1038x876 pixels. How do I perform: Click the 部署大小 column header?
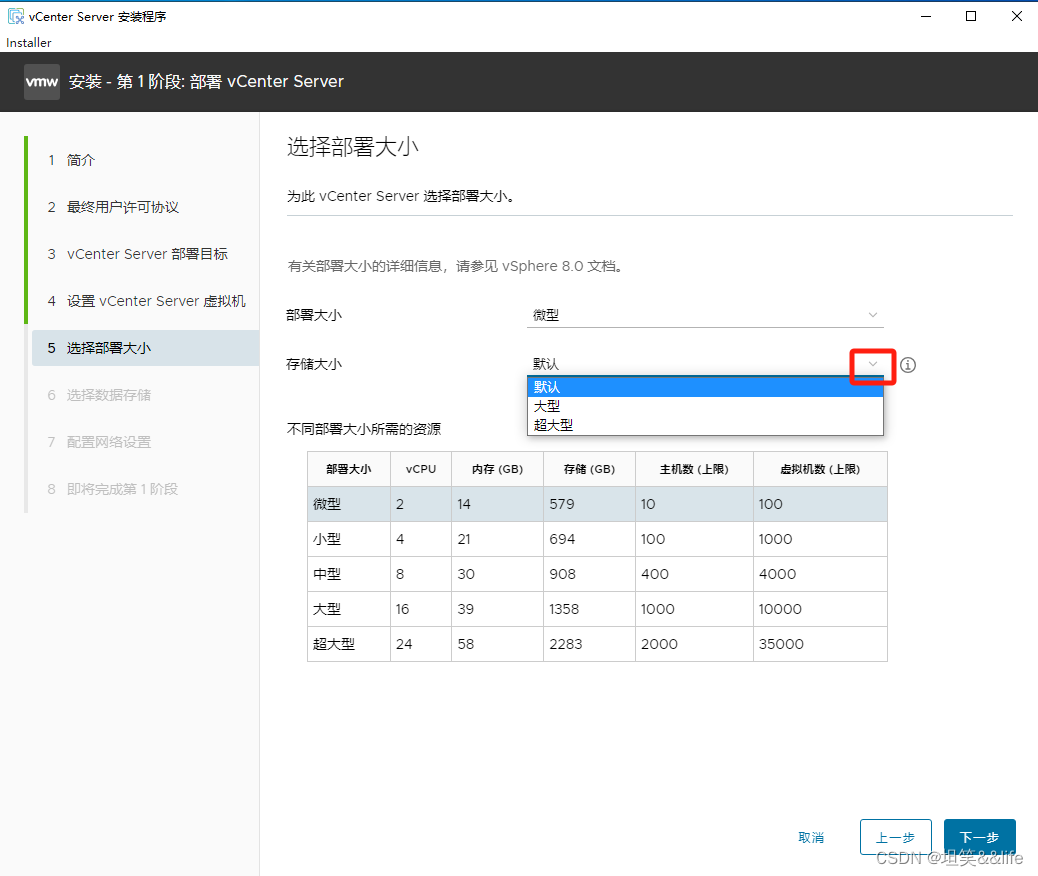(x=349, y=469)
